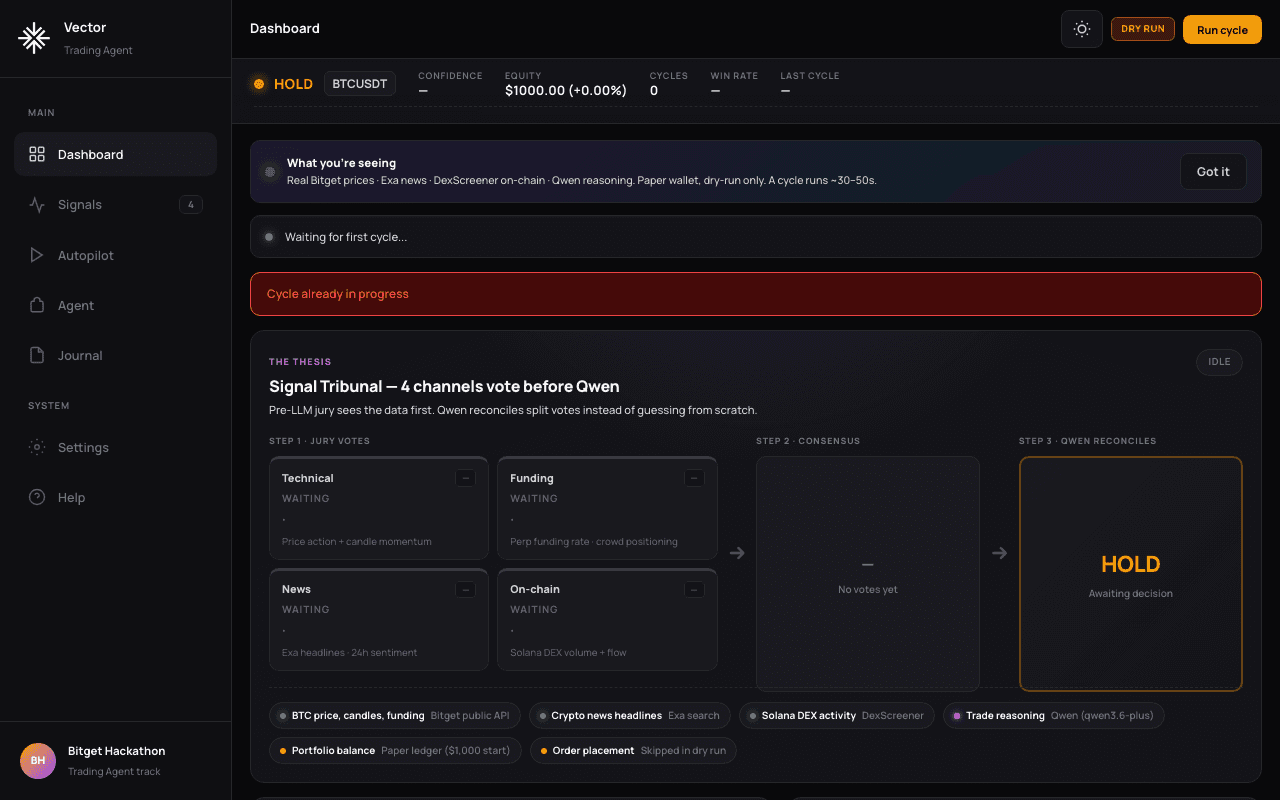
Task: Click the BTC price, candles, funding chip
Action: coord(395,716)
